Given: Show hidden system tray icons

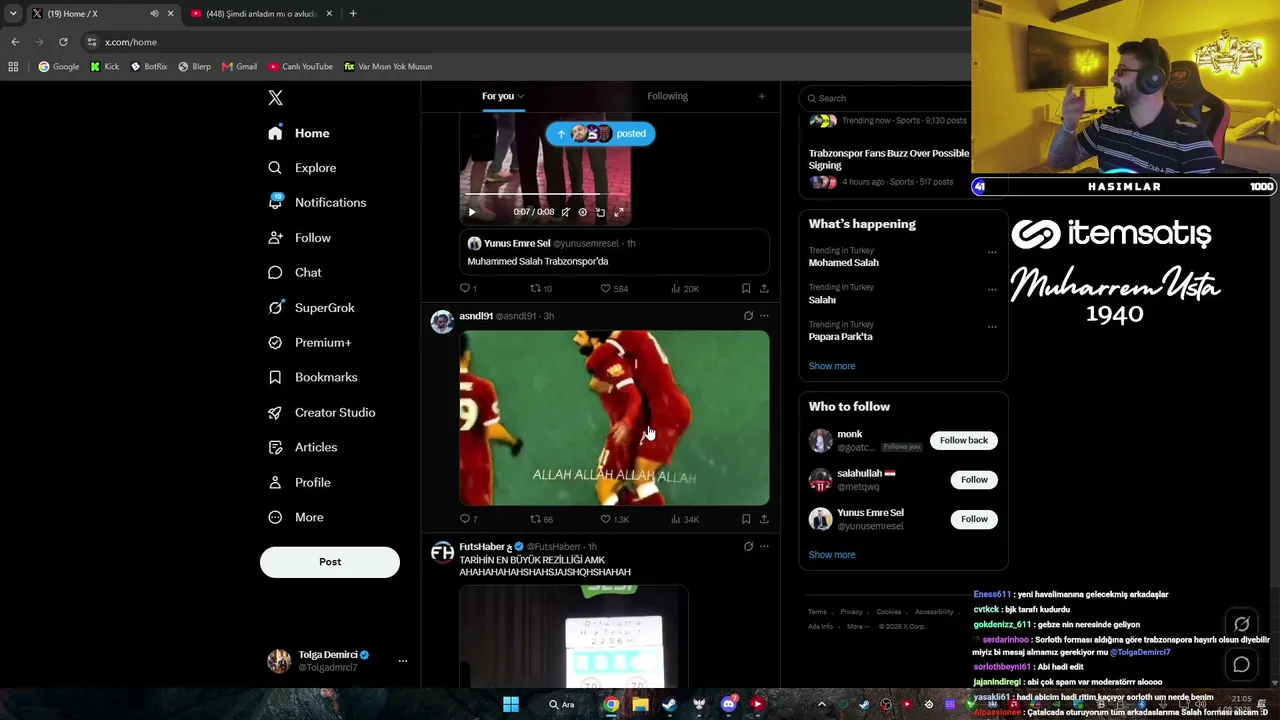Looking at the screenshot, I should point(822,704).
